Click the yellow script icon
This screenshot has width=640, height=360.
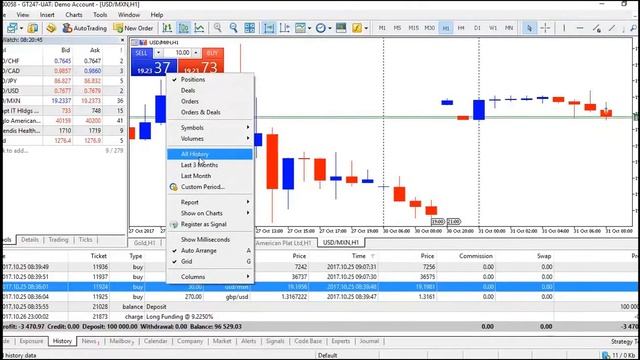pos(357,28)
